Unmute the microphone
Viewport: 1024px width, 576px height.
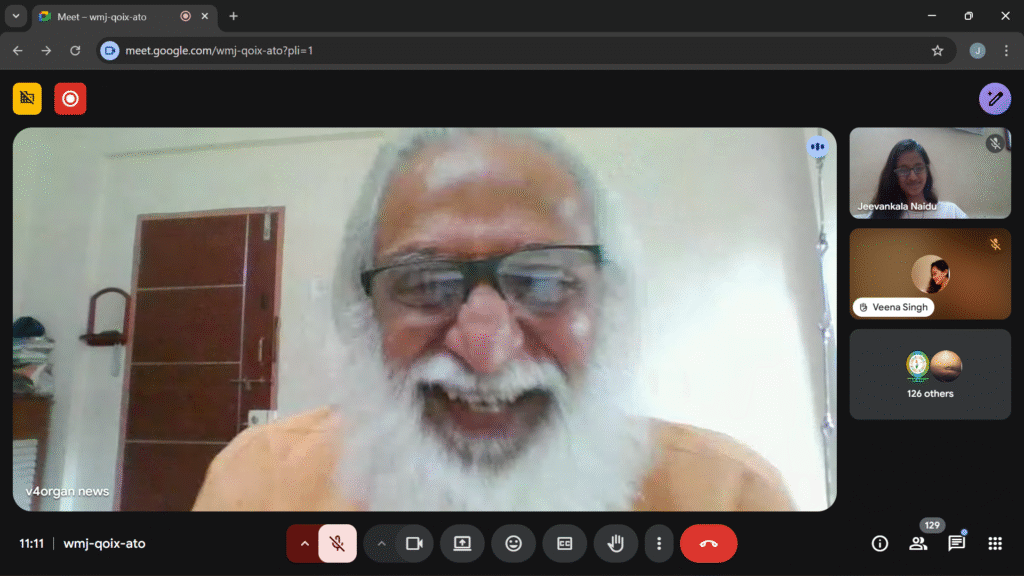click(x=338, y=543)
